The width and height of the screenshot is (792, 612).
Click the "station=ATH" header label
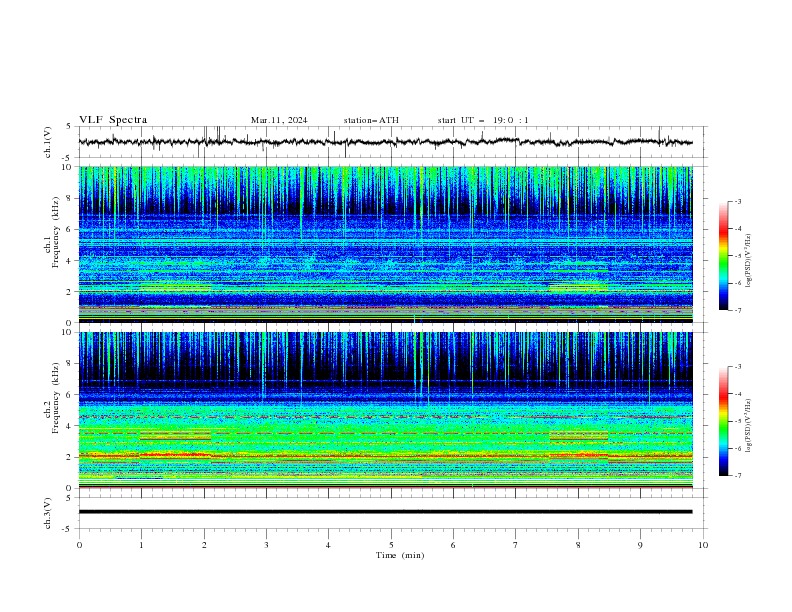click(x=371, y=120)
